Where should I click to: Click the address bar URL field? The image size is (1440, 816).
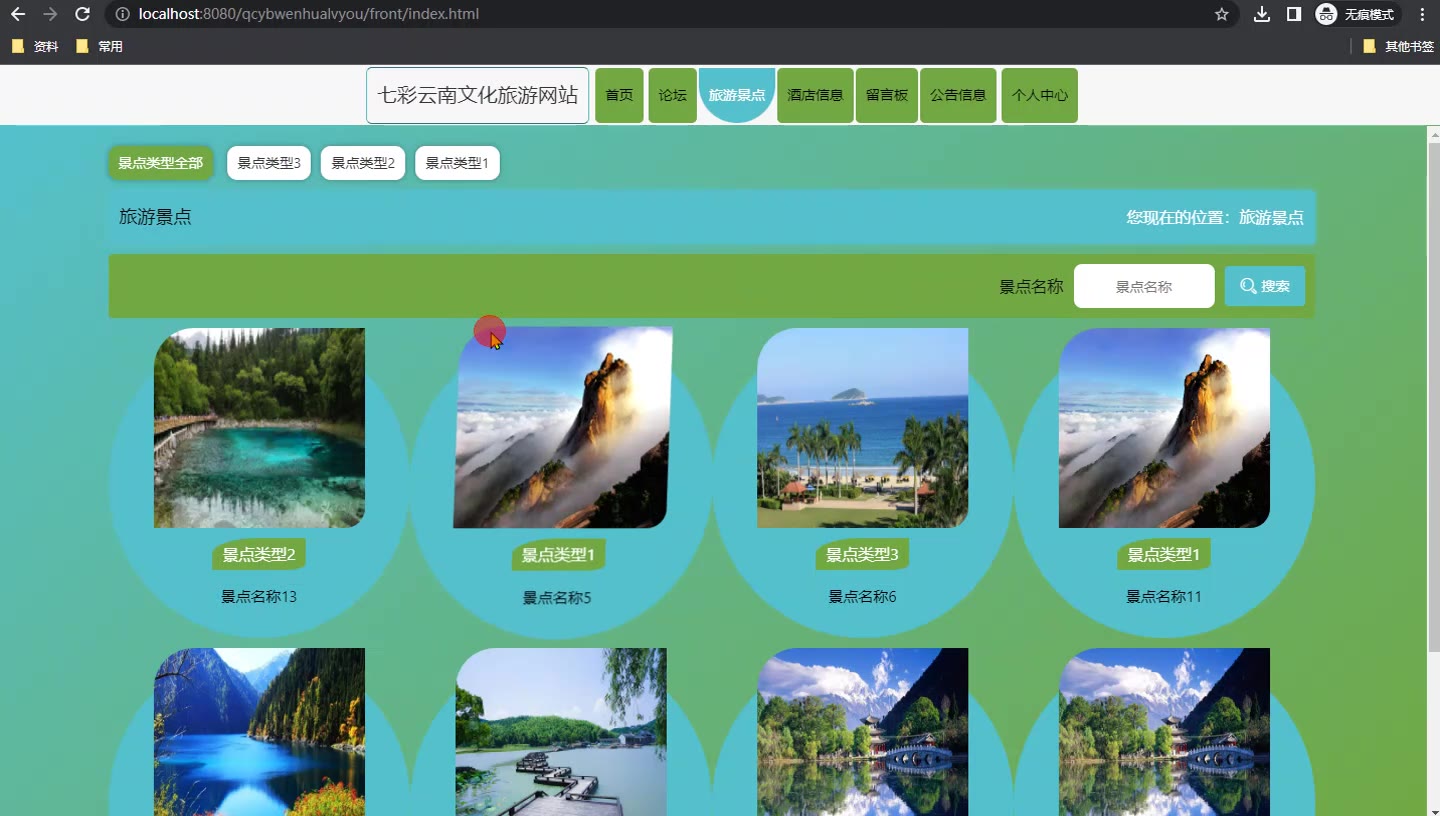point(660,14)
